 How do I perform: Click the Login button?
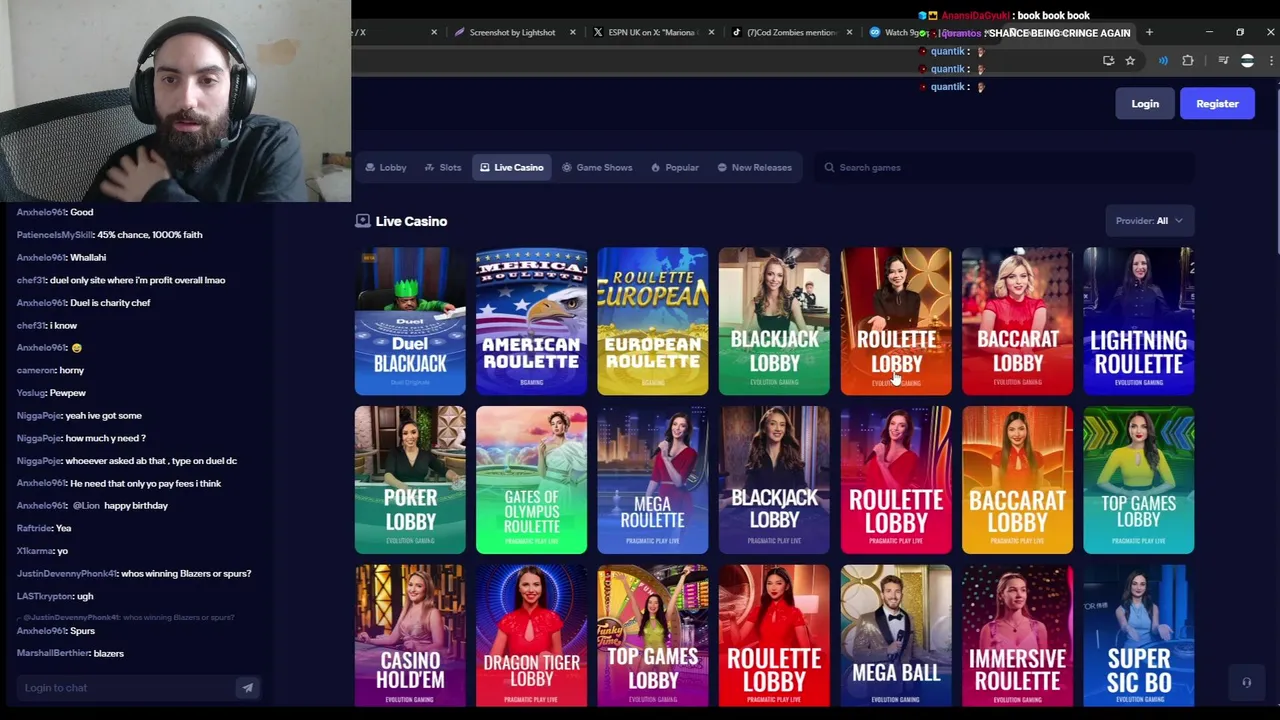pyautogui.click(x=1145, y=104)
